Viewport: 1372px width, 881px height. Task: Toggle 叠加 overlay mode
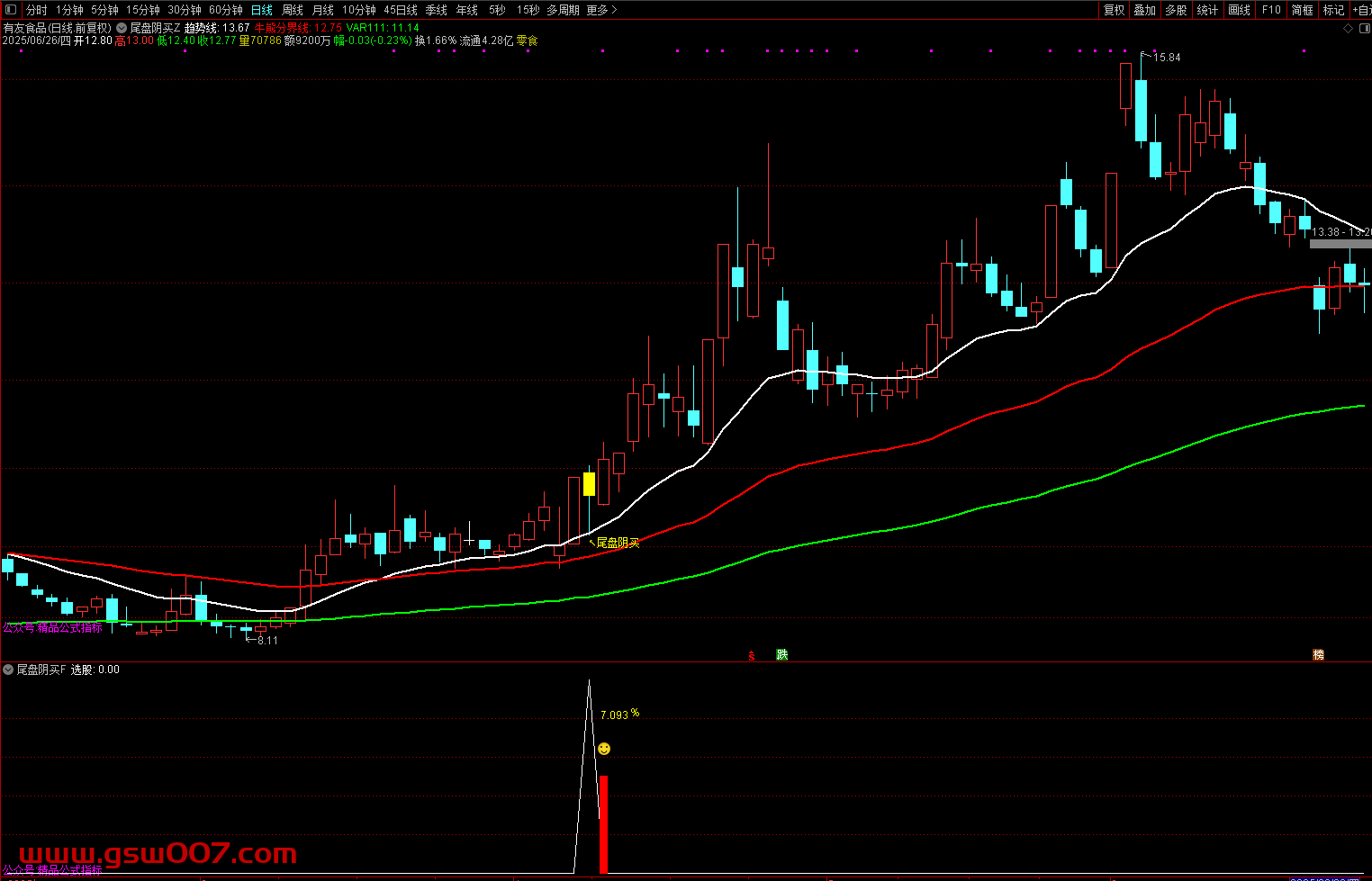point(1144,10)
